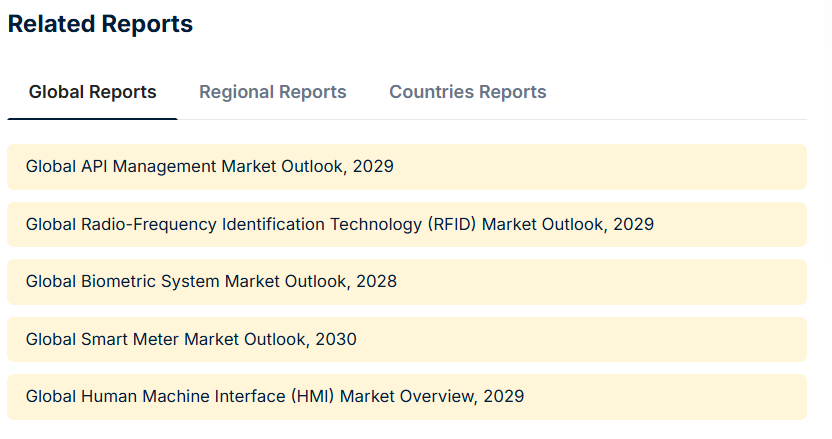Open Global Smart Meter Market Outlook report

click(x=407, y=340)
